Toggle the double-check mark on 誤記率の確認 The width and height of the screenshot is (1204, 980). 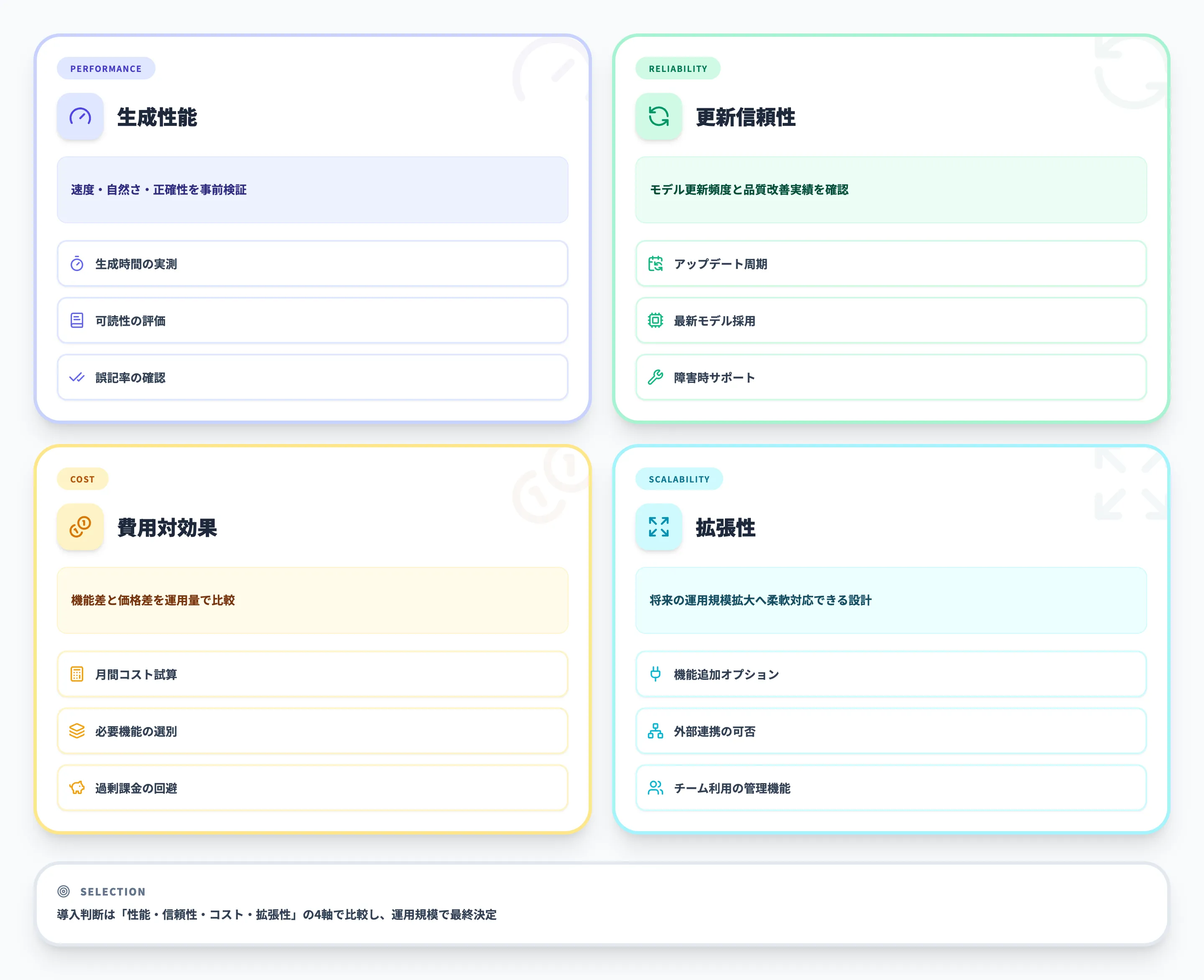(76, 378)
